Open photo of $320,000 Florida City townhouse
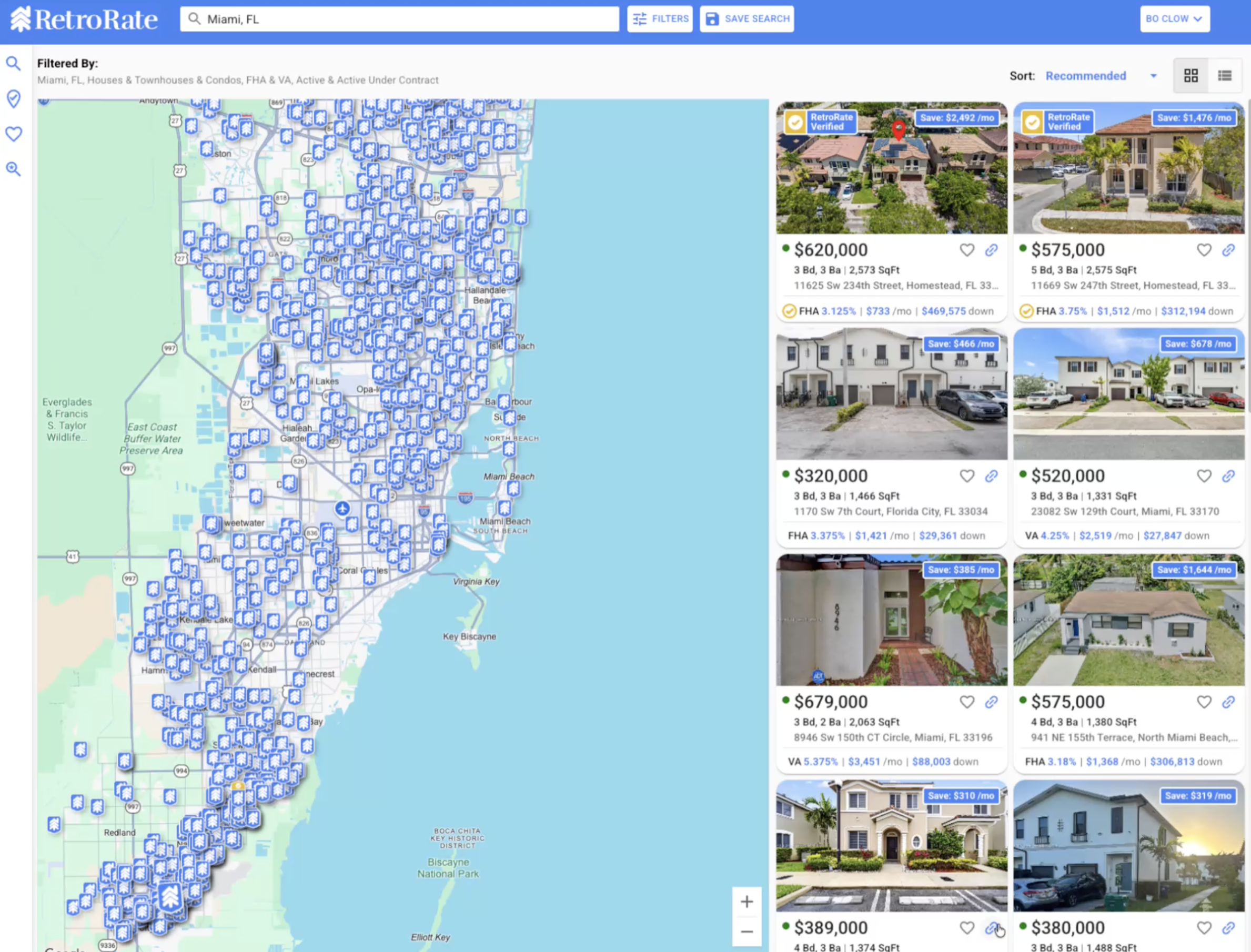1251x952 pixels. [x=892, y=394]
